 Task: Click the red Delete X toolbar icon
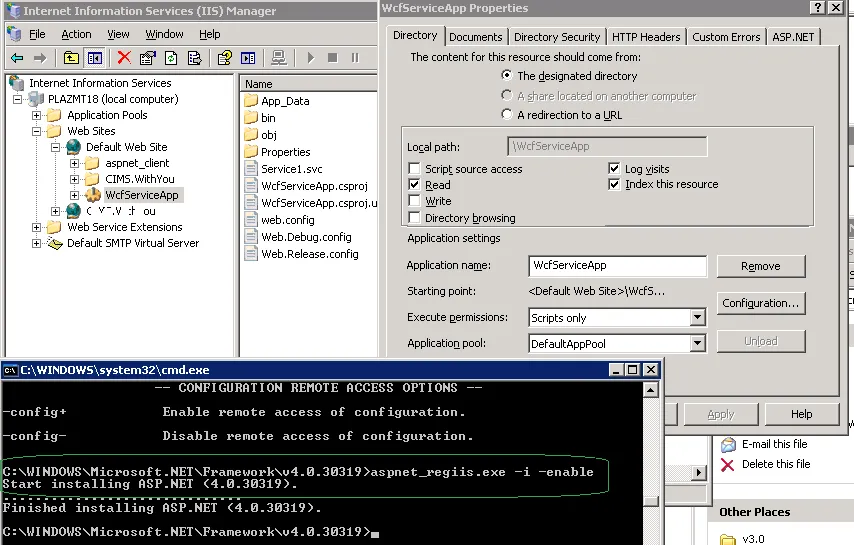click(124, 58)
